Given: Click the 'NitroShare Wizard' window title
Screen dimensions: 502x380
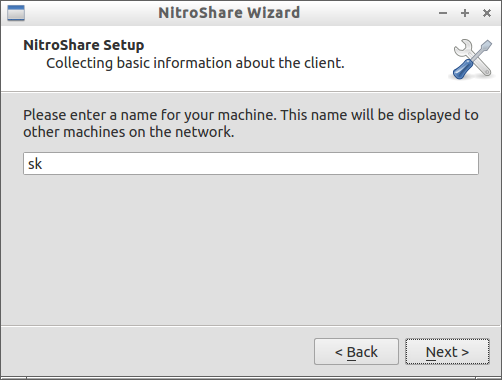Looking at the screenshot, I should pos(229,13).
